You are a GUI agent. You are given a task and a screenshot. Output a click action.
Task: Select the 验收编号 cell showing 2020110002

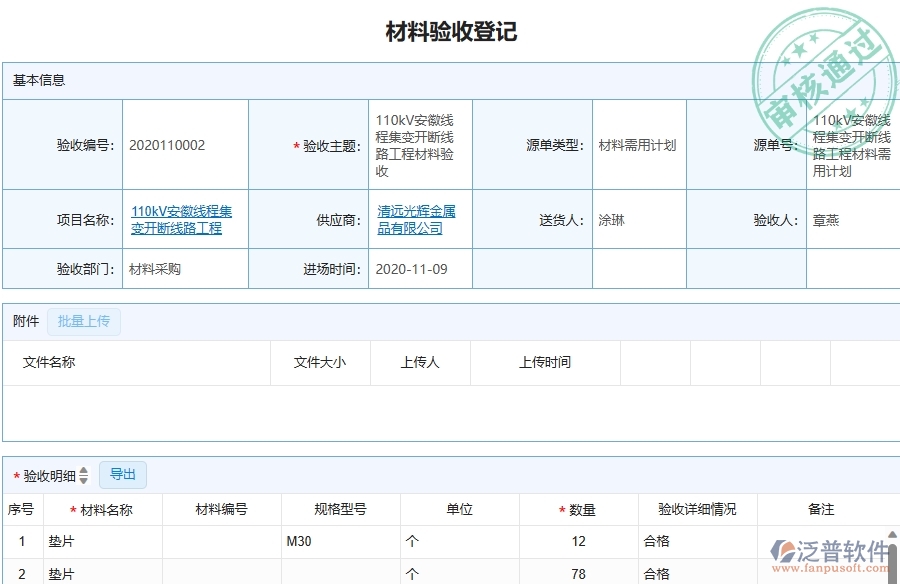coord(168,143)
